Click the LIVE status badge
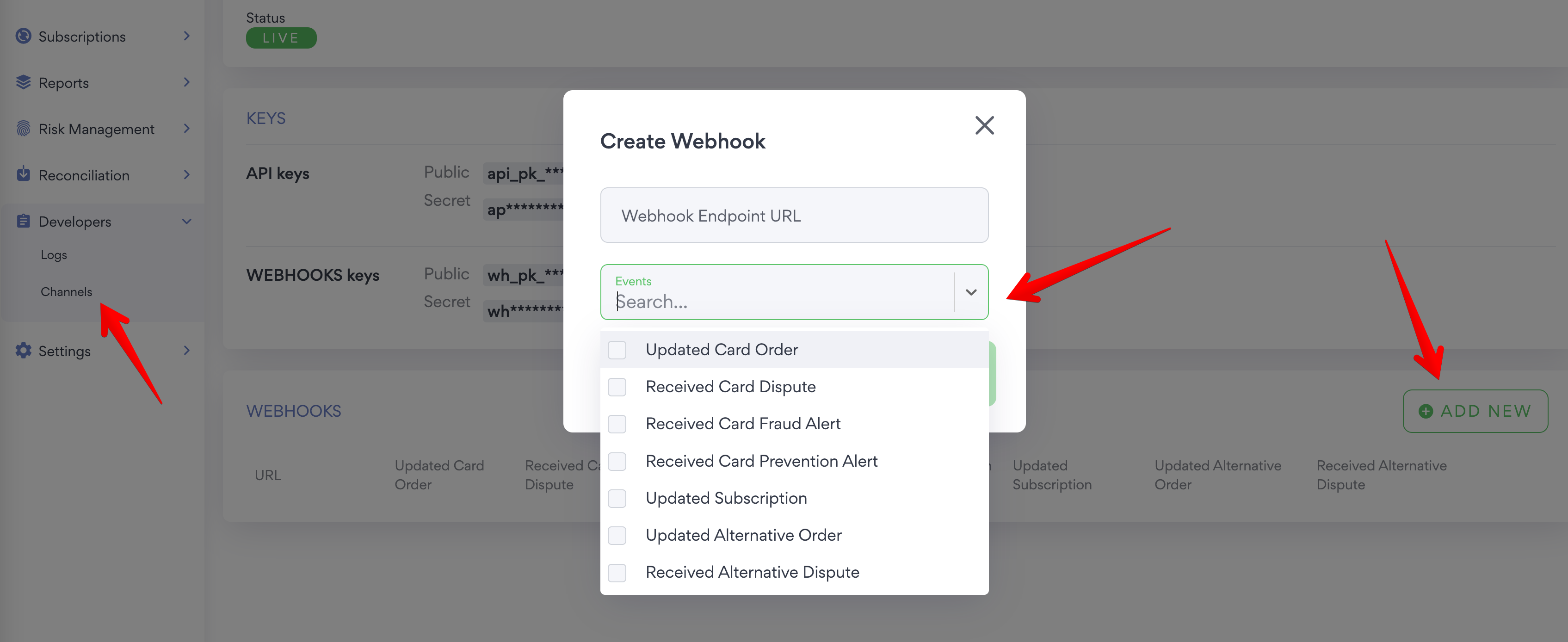This screenshot has height=642, width=1568. pos(281,37)
